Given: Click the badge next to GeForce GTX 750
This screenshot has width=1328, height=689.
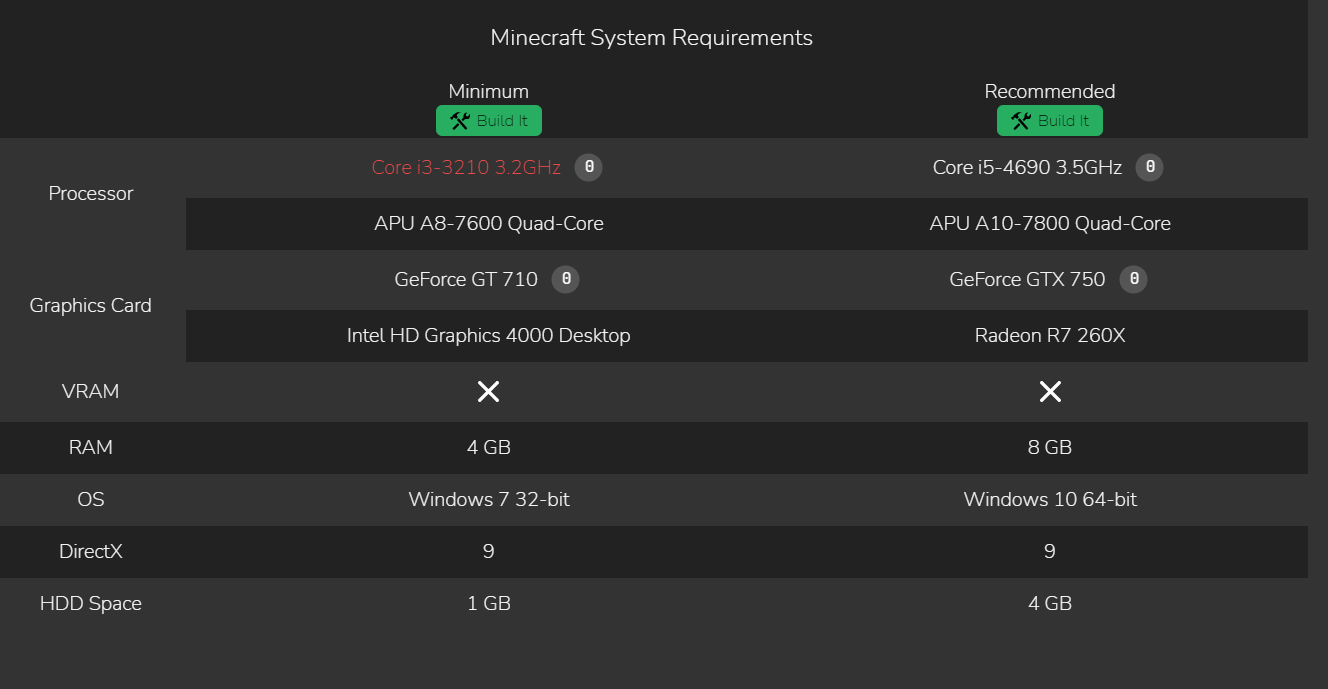Looking at the screenshot, I should point(1134,279).
